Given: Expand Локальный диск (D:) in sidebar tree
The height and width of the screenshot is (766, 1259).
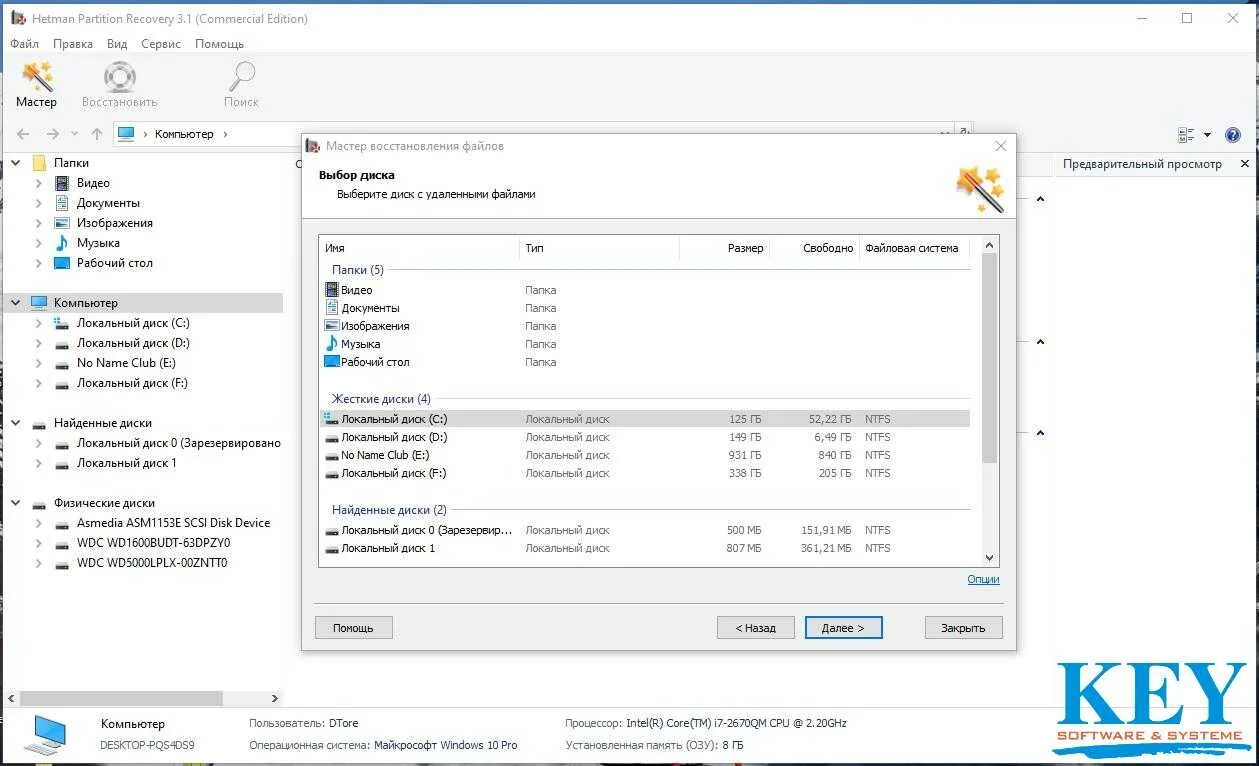Looking at the screenshot, I should click(x=39, y=343).
